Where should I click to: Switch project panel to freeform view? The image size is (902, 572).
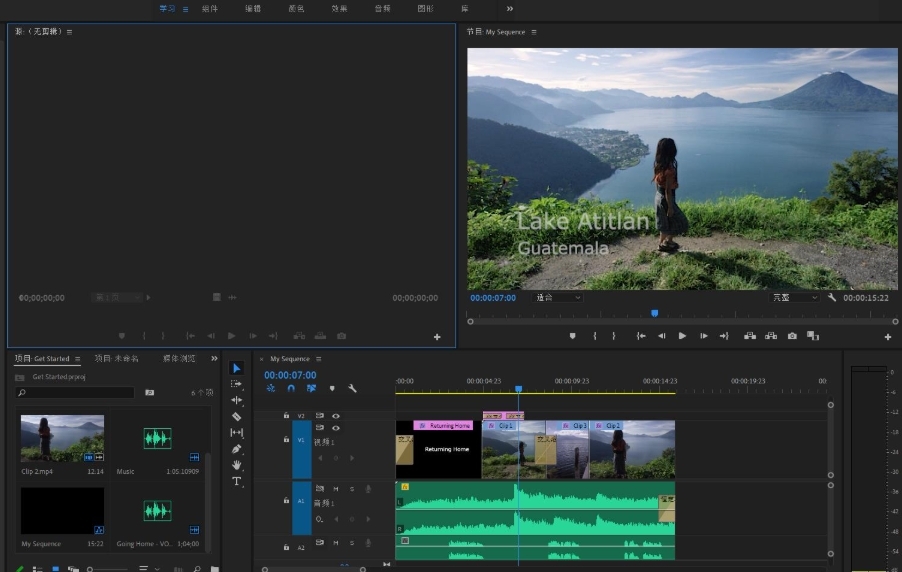point(73,569)
